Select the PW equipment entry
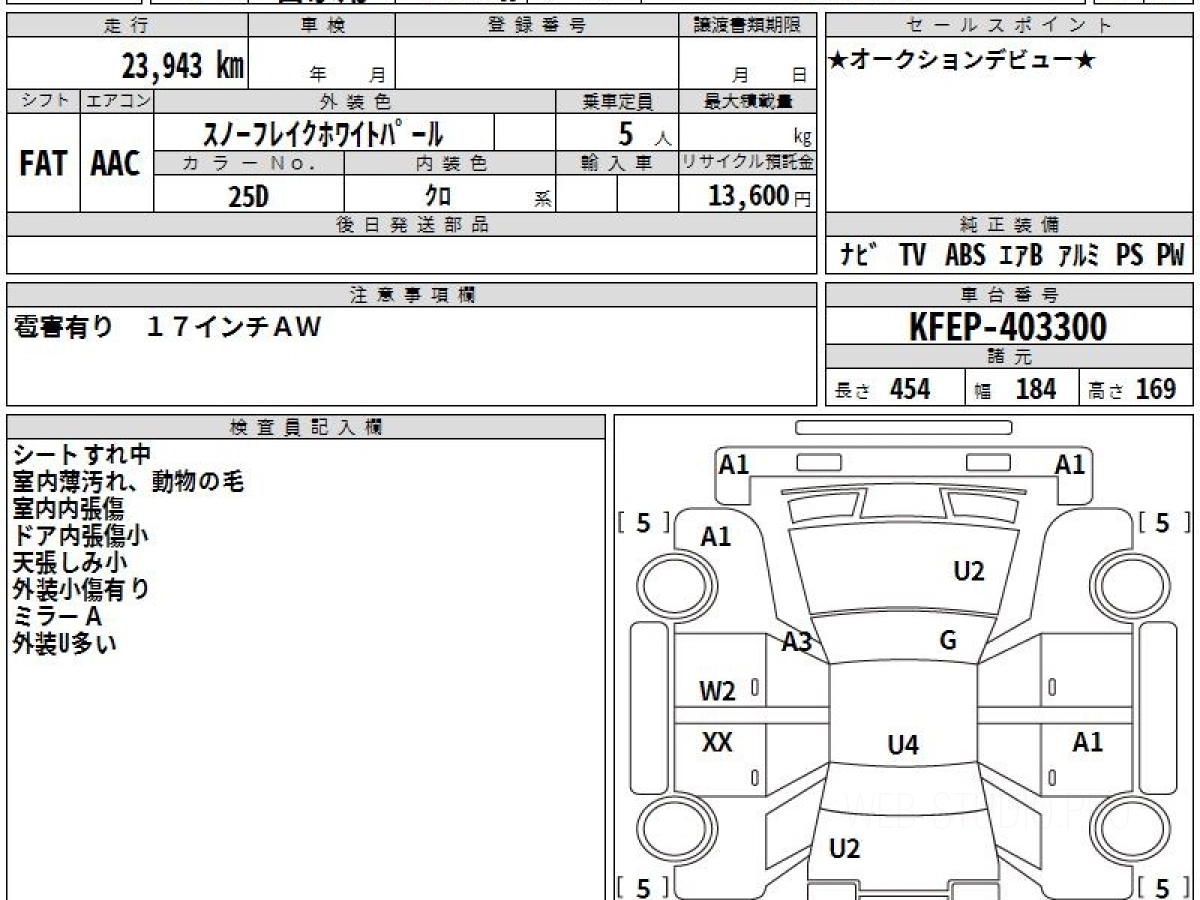 coord(1170,255)
